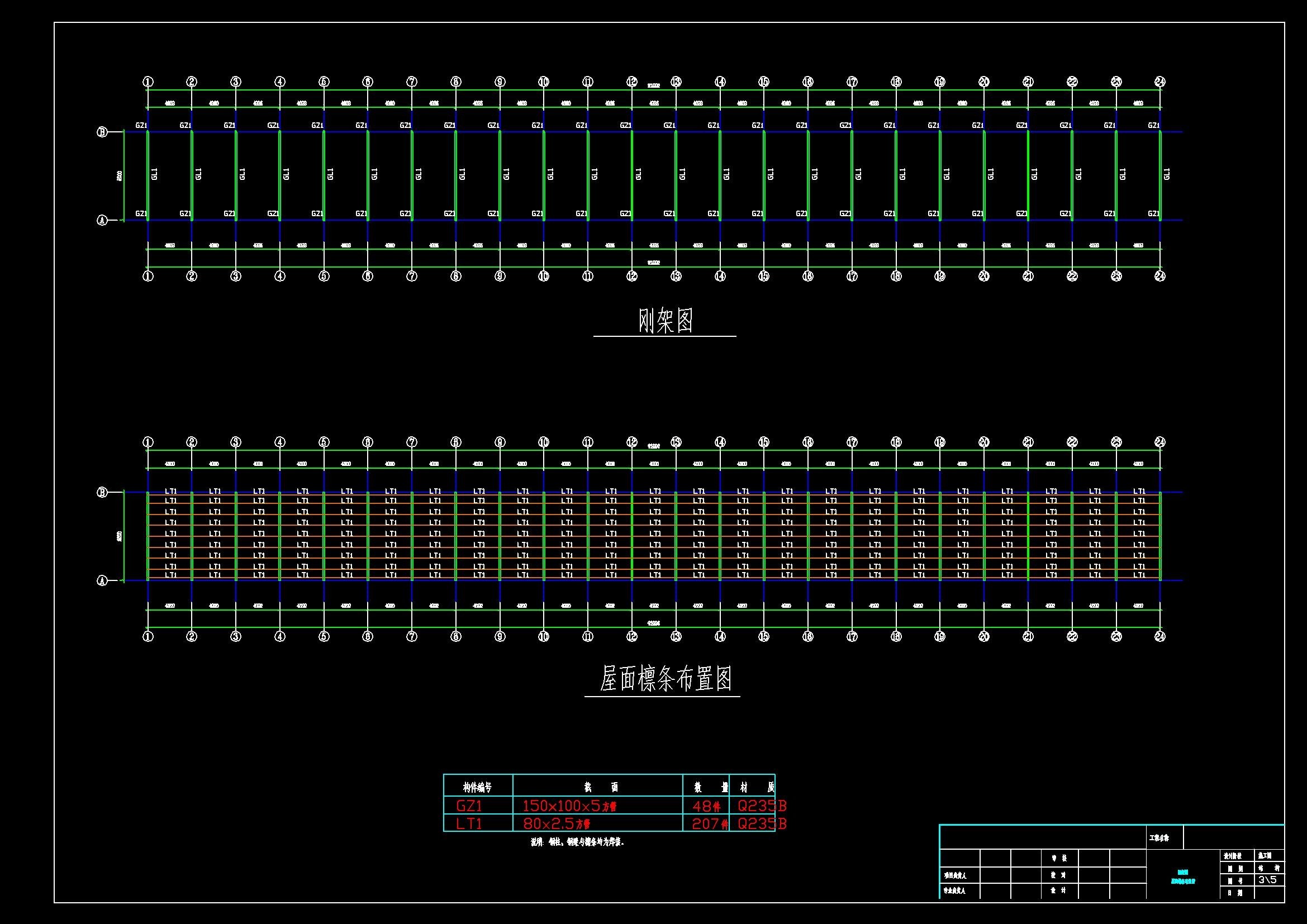Select the 专业负责人 label
Image resolution: width=1307 pixels, height=924 pixels.
tap(955, 891)
